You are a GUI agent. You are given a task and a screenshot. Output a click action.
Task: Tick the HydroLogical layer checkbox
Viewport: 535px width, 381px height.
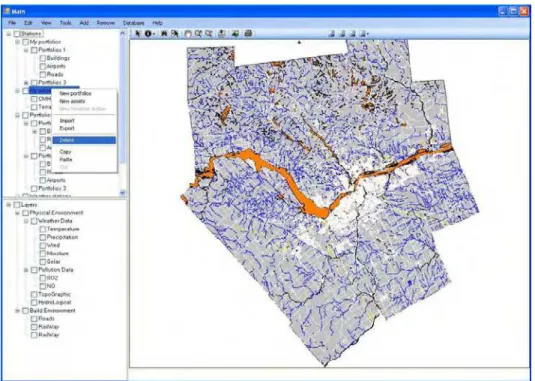(34, 303)
